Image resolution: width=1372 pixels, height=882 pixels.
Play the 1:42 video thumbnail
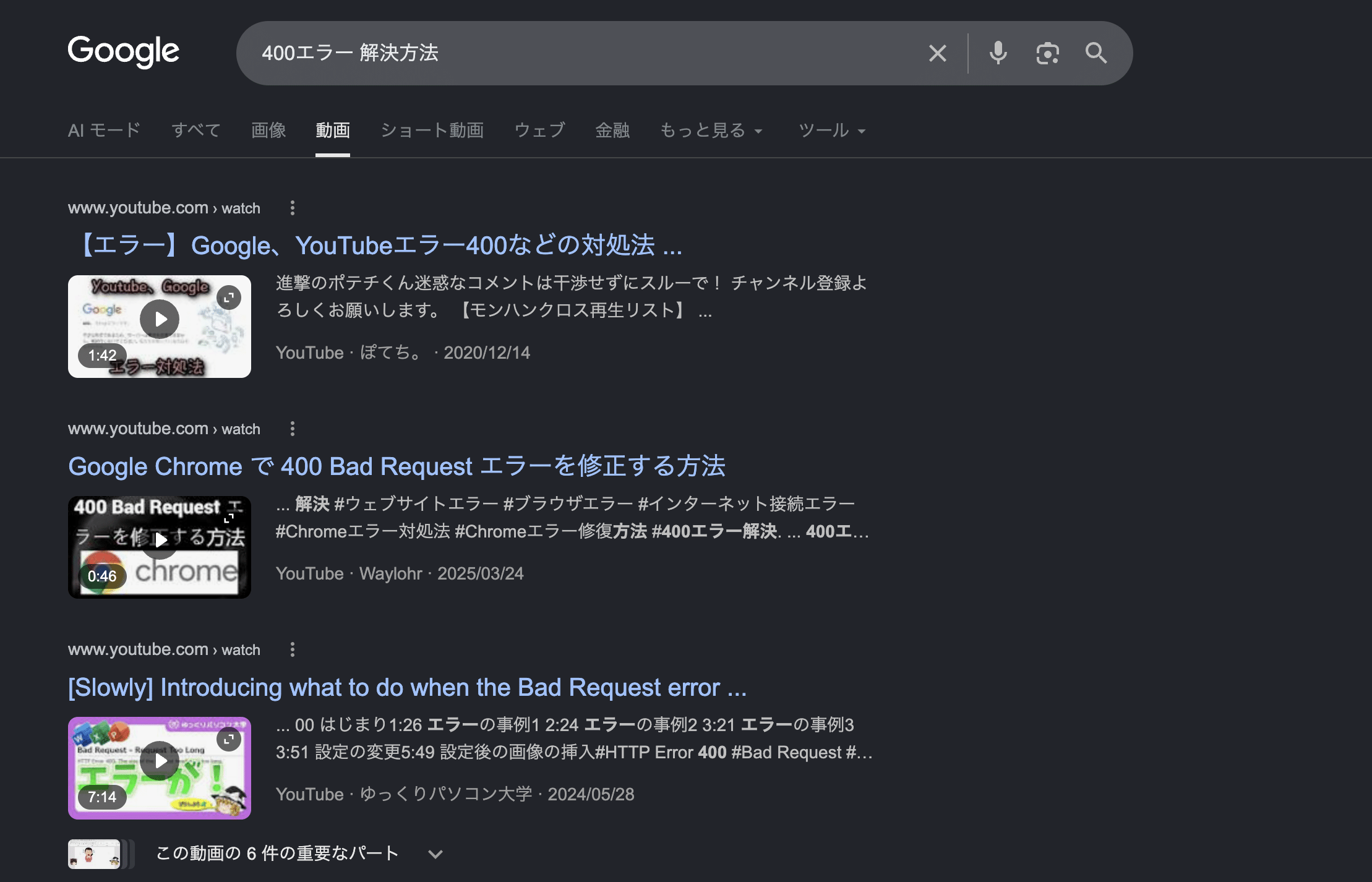(160, 327)
